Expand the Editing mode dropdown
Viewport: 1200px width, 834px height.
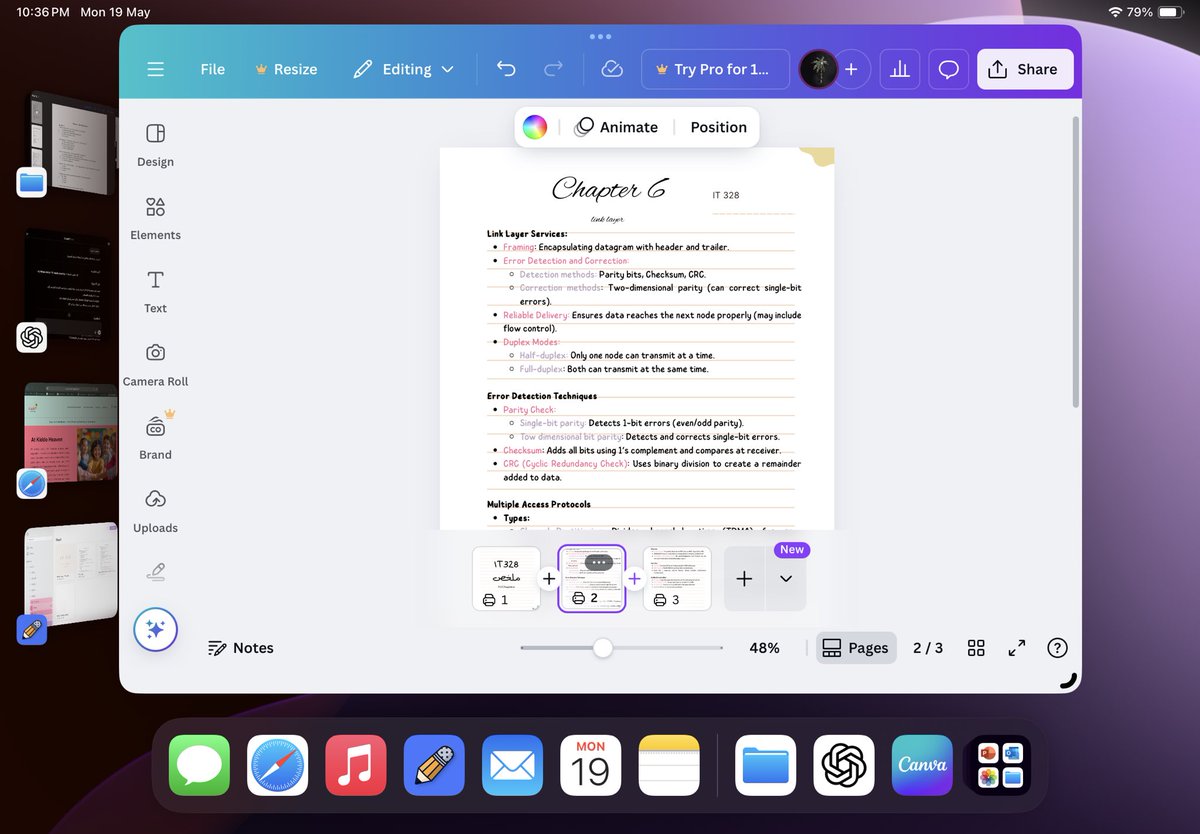(x=404, y=69)
